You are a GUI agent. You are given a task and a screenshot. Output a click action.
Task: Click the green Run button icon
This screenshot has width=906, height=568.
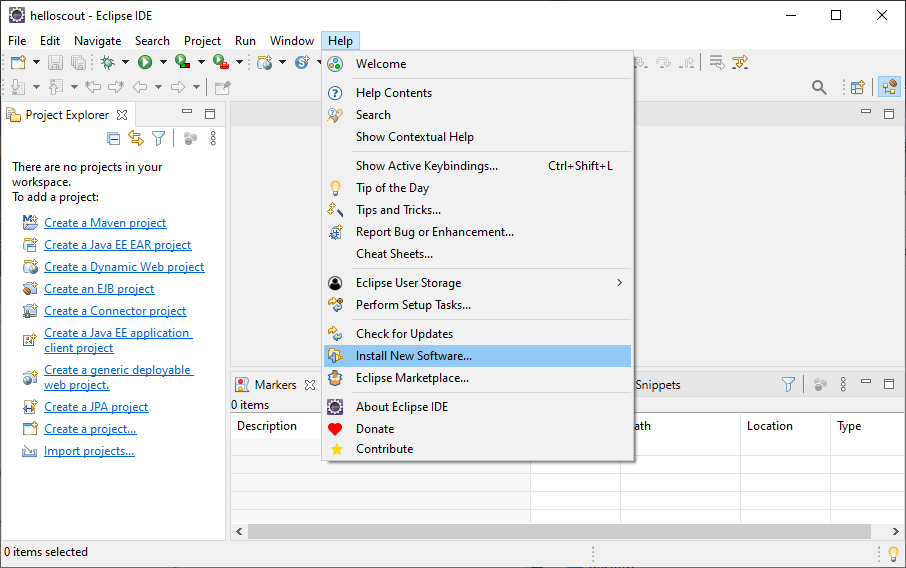click(x=145, y=62)
